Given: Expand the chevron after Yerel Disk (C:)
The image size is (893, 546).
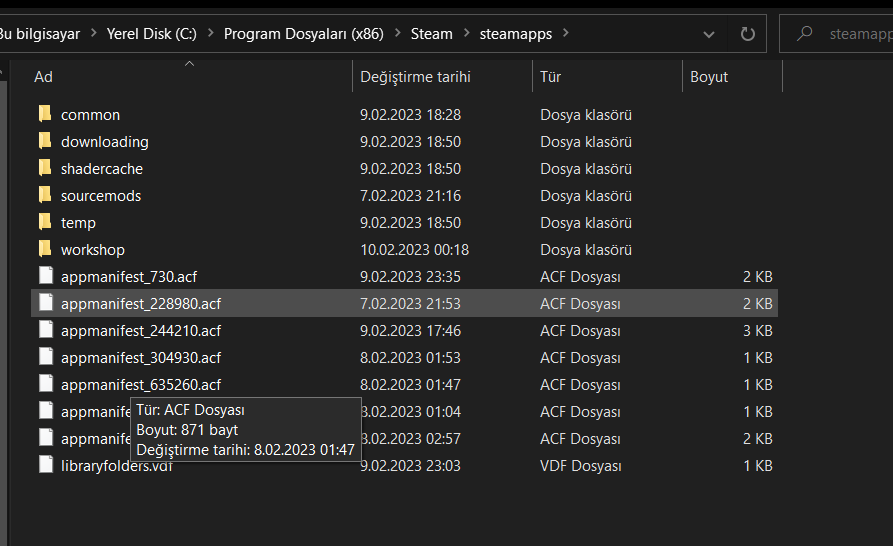Looking at the screenshot, I should pos(211,34).
